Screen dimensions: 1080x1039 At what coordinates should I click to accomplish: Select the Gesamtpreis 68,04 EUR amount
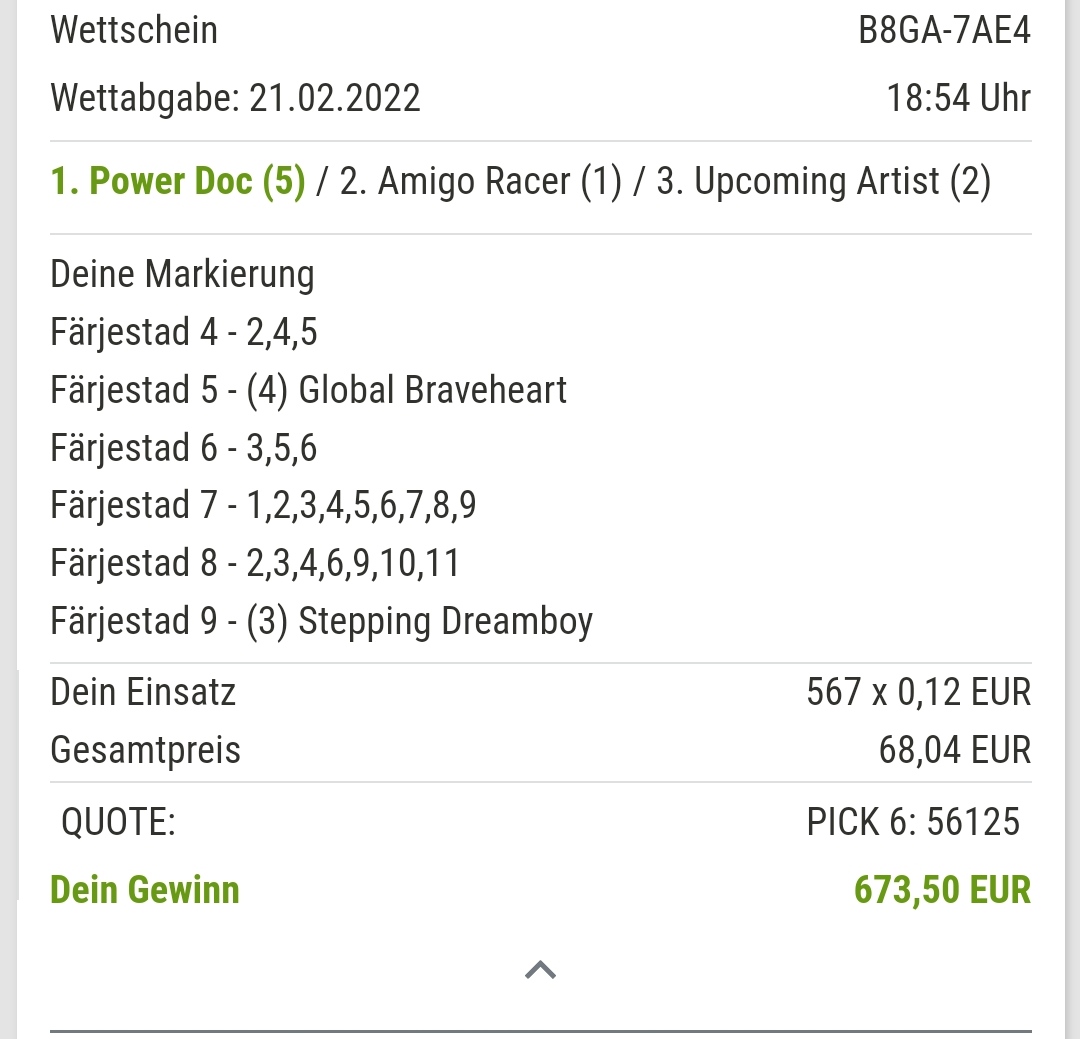click(955, 750)
